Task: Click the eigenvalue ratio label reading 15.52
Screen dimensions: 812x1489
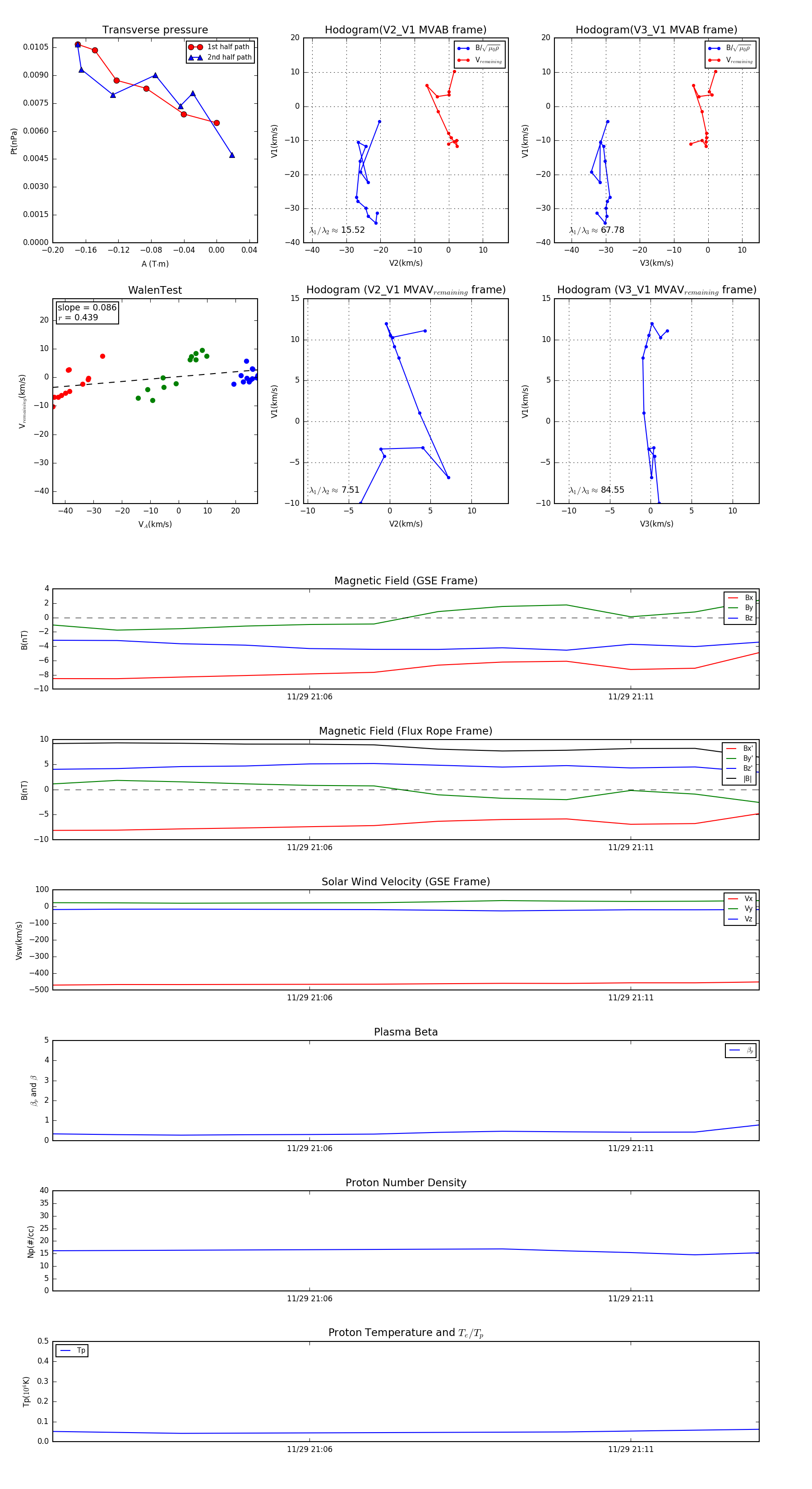Action: point(337,230)
